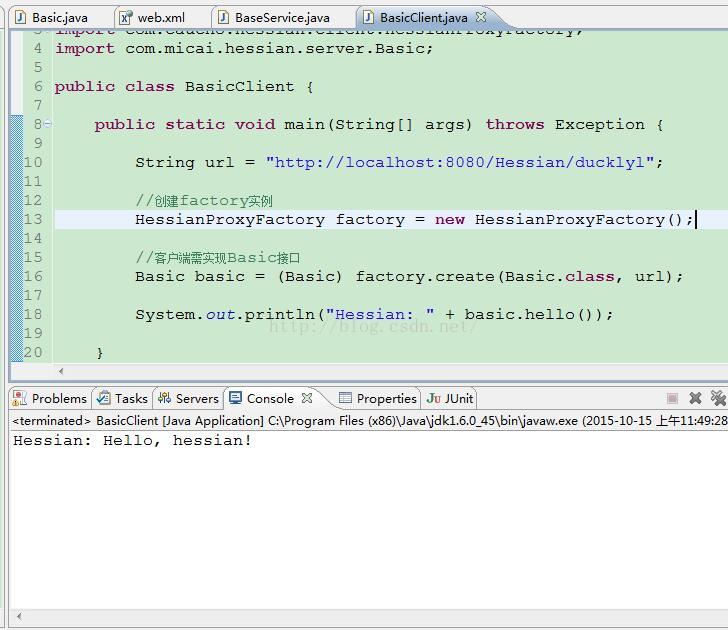This screenshot has width=728, height=630.
Task: Click the 'Hessian: Hello, hessian!' console output
Action: 132,441
